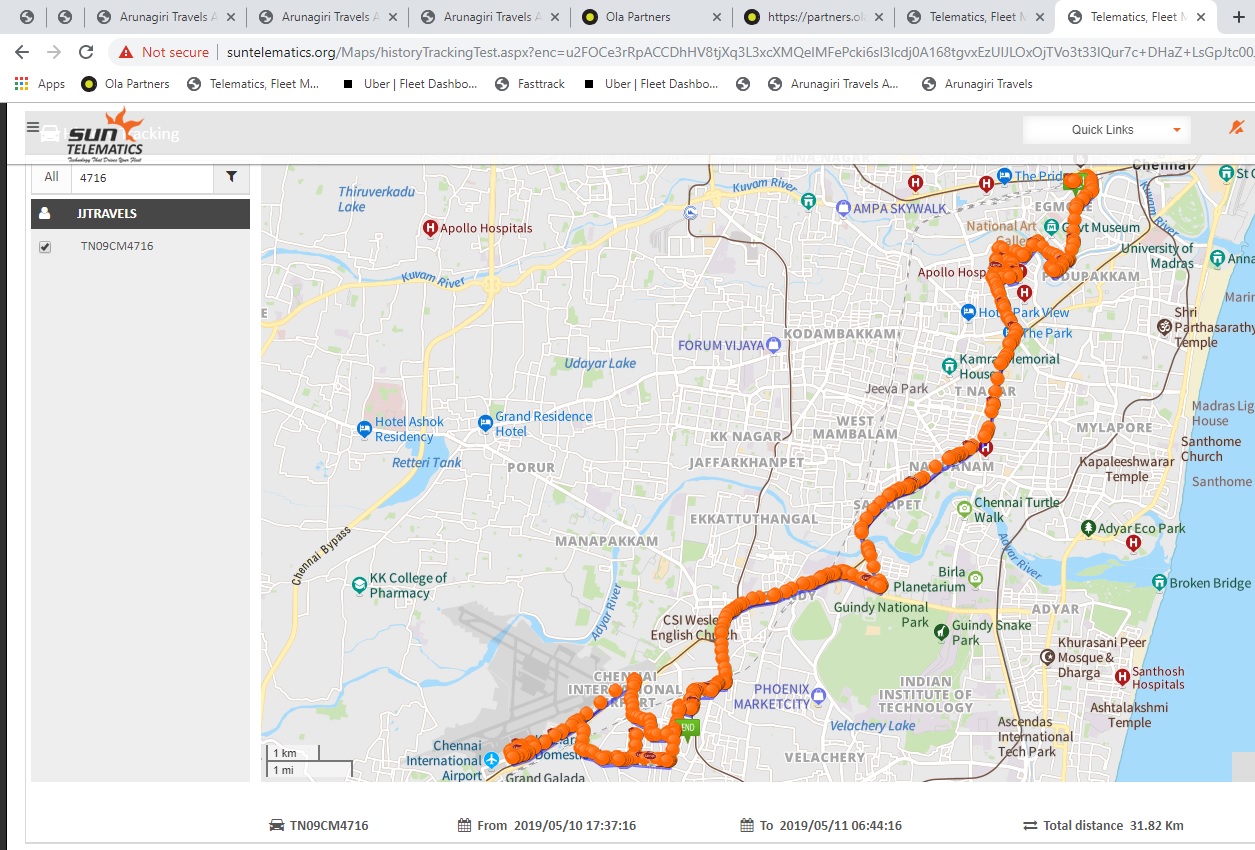1255x850 pixels.
Task: Click the vehicle search field containing 4716
Action: click(x=143, y=177)
